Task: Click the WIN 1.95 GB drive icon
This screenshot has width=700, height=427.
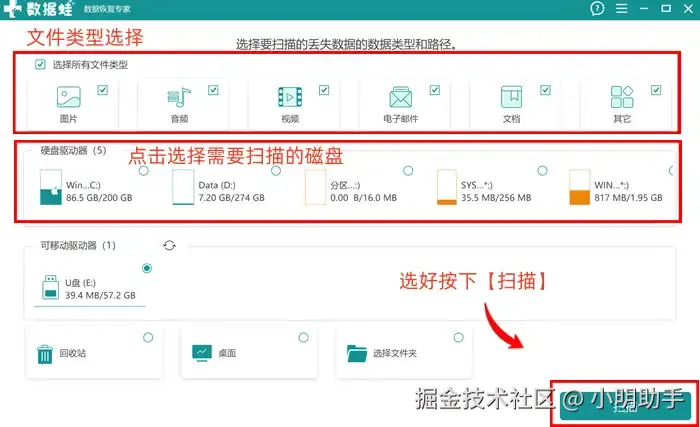Action: [579, 187]
